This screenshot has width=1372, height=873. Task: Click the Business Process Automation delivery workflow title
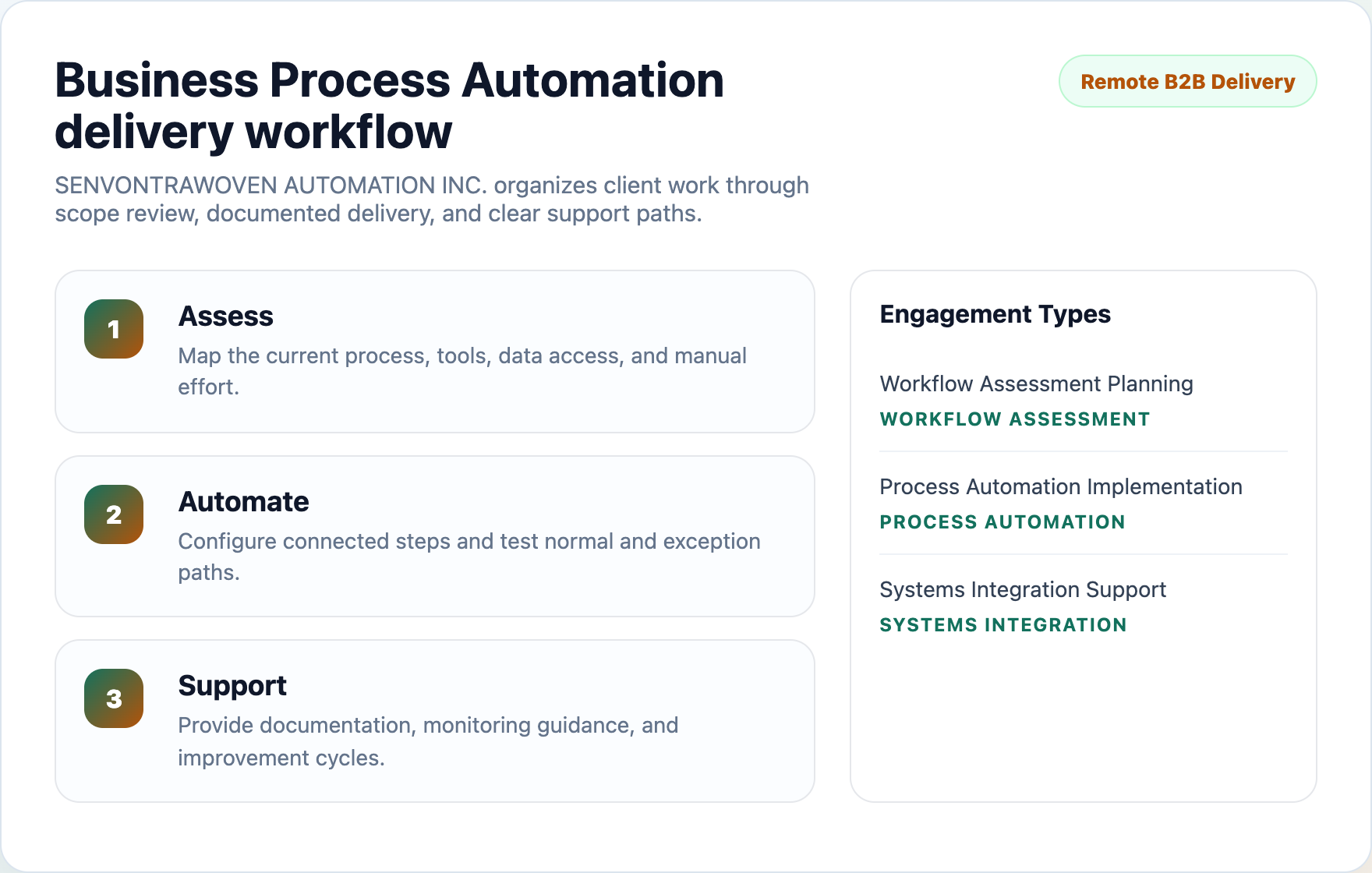coord(390,106)
